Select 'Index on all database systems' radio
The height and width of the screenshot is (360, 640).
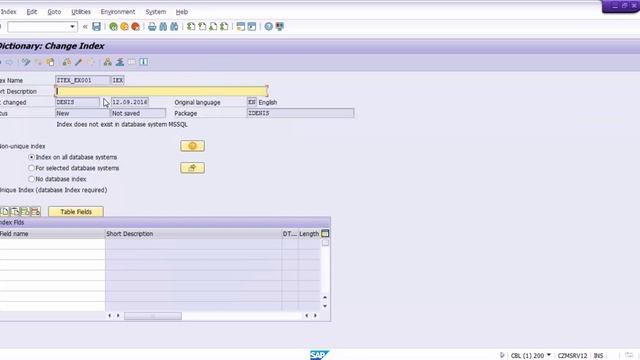coord(31,157)
